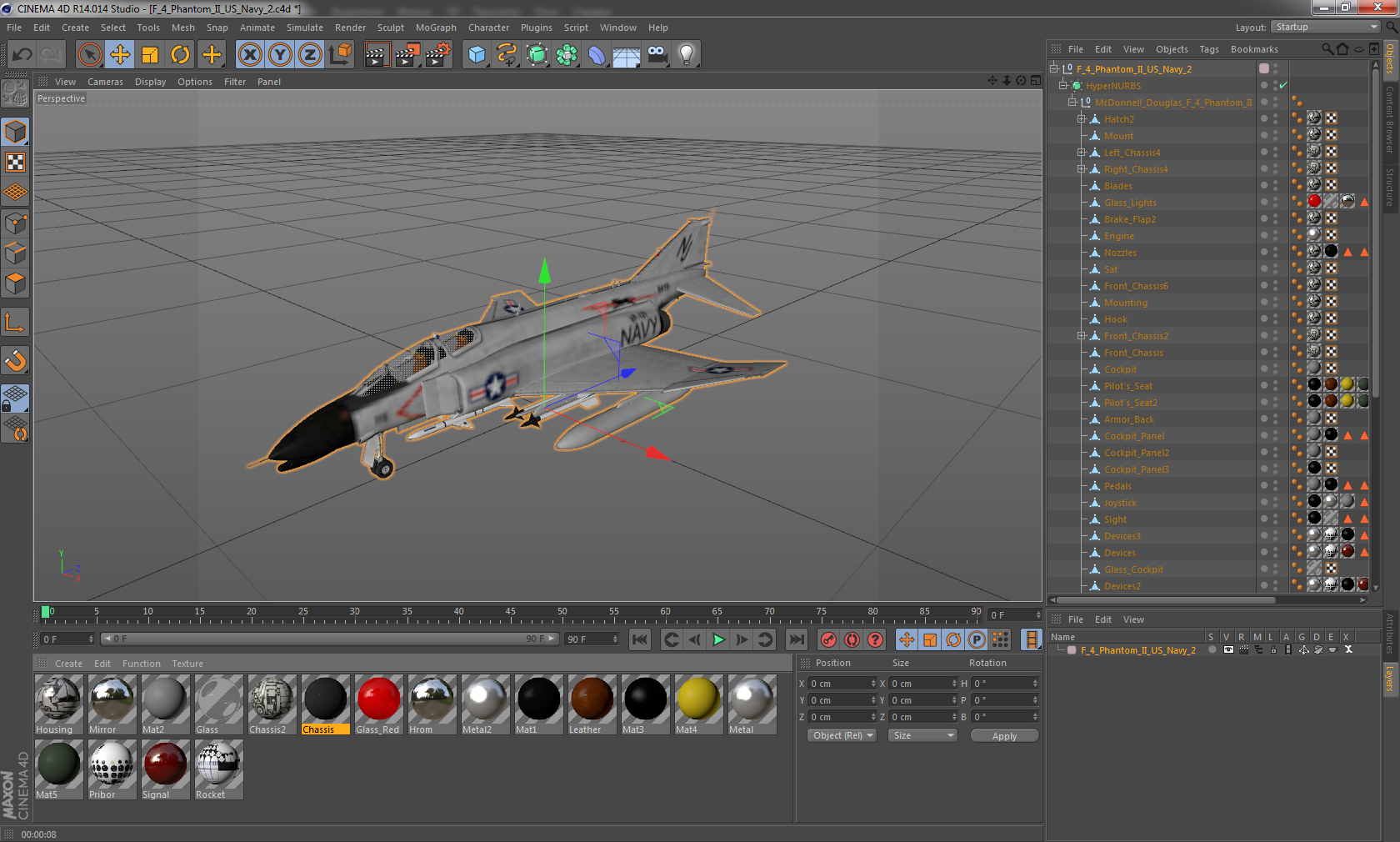Open the Plugins menu
The image size is (1400, 842).
pyautogui.click(x=536, y=28)
